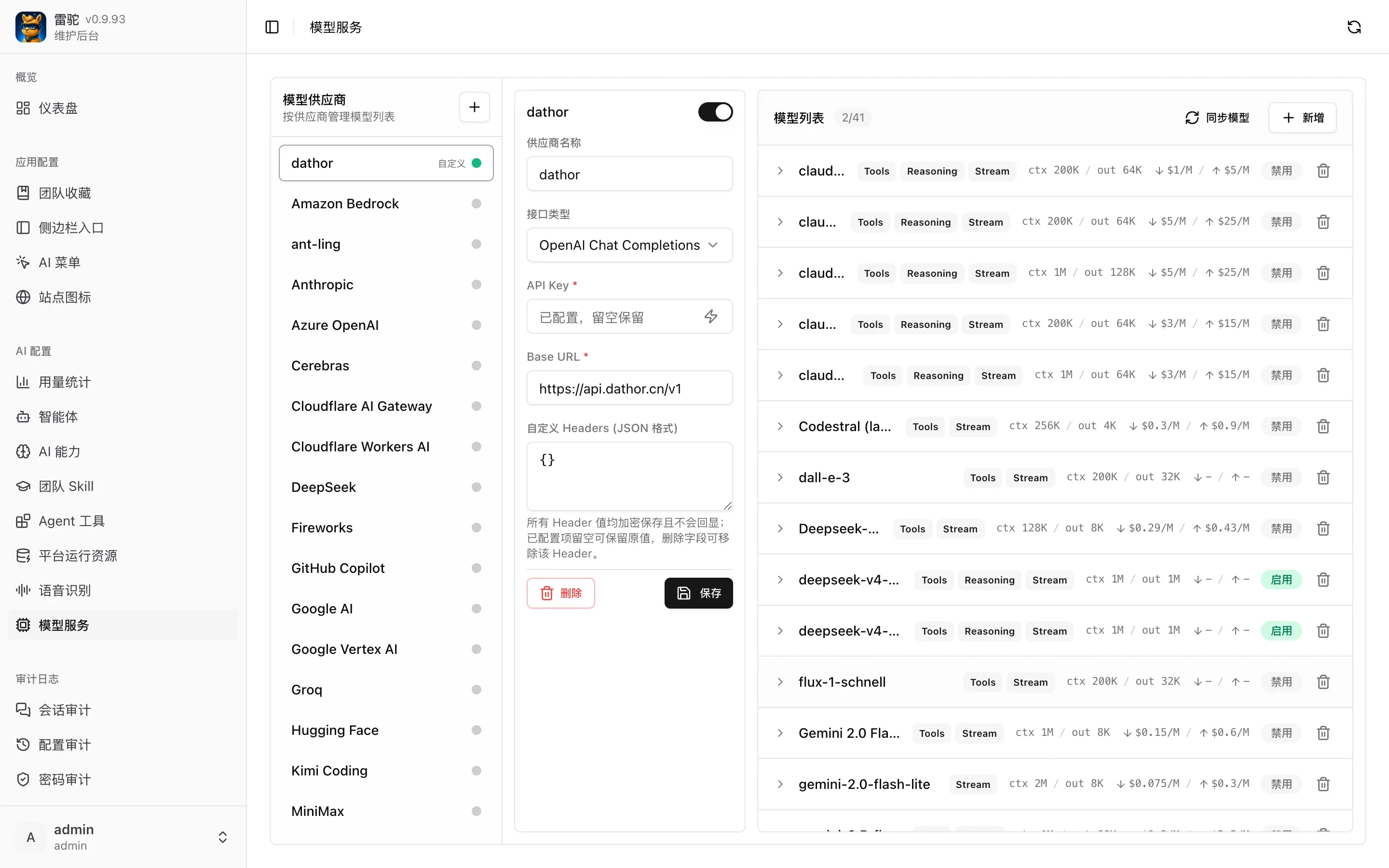Expand the dall-e-3 model row

780,477
